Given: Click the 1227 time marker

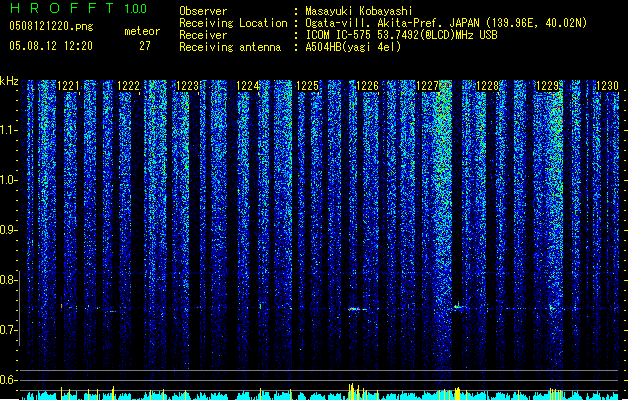Looking at the screenshot, I should [427, 86].
